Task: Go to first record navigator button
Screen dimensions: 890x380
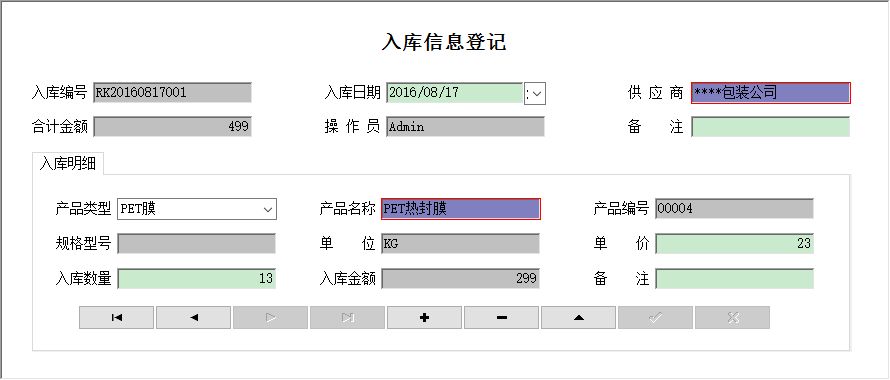Action: click(116, 318)
